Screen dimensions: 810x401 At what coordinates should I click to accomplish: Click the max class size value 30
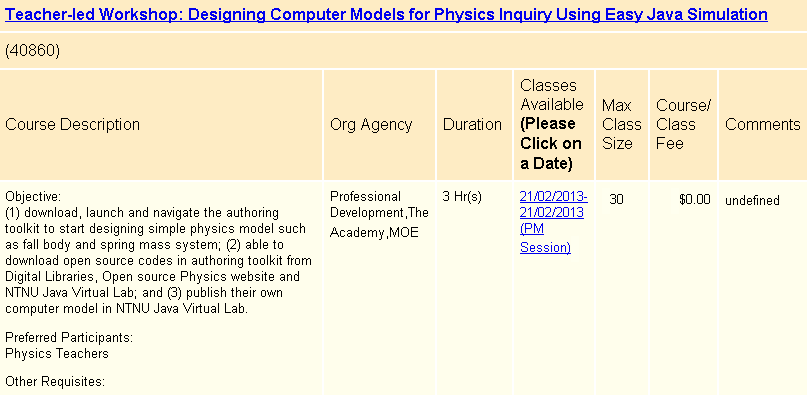pyautogui.click(x=616, y=200)
